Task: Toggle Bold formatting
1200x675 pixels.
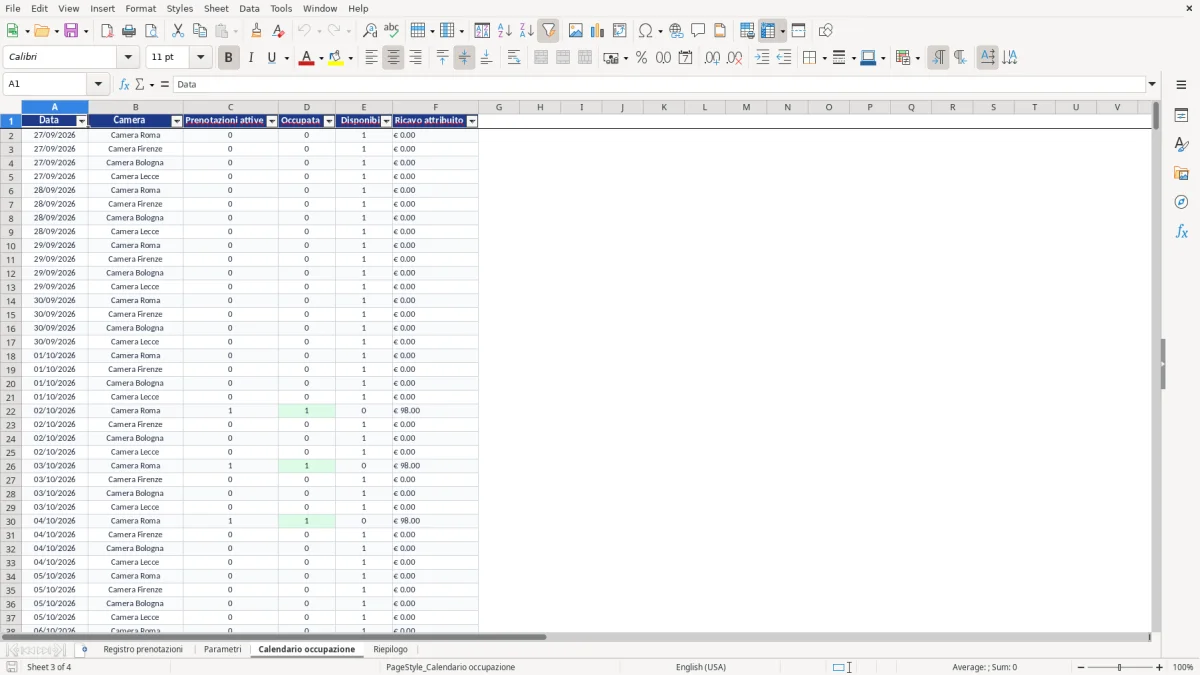Action: coord(228,58)
